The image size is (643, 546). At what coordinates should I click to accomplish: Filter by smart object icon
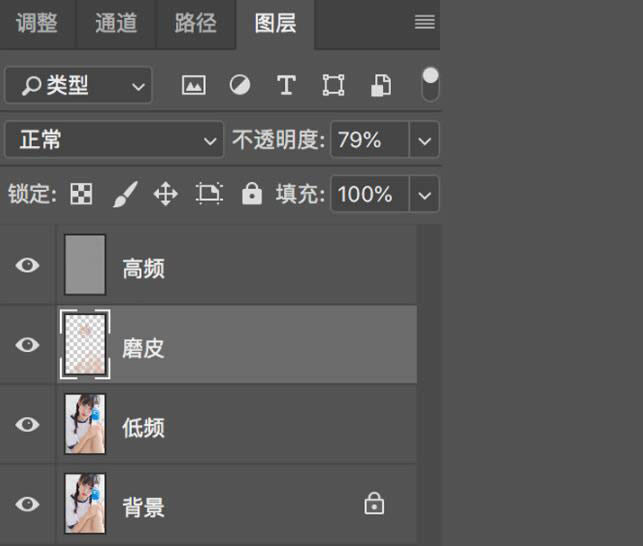(380, 86)
